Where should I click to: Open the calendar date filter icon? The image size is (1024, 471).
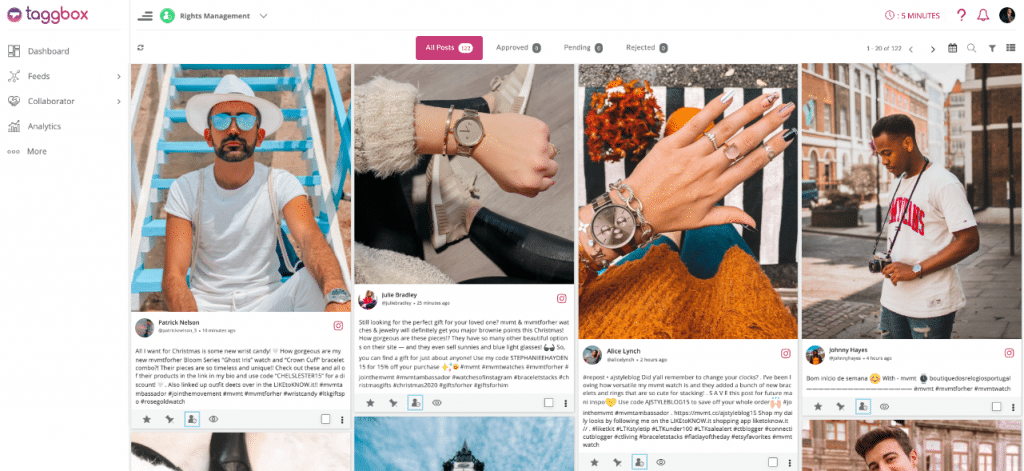tap(952, 48)
